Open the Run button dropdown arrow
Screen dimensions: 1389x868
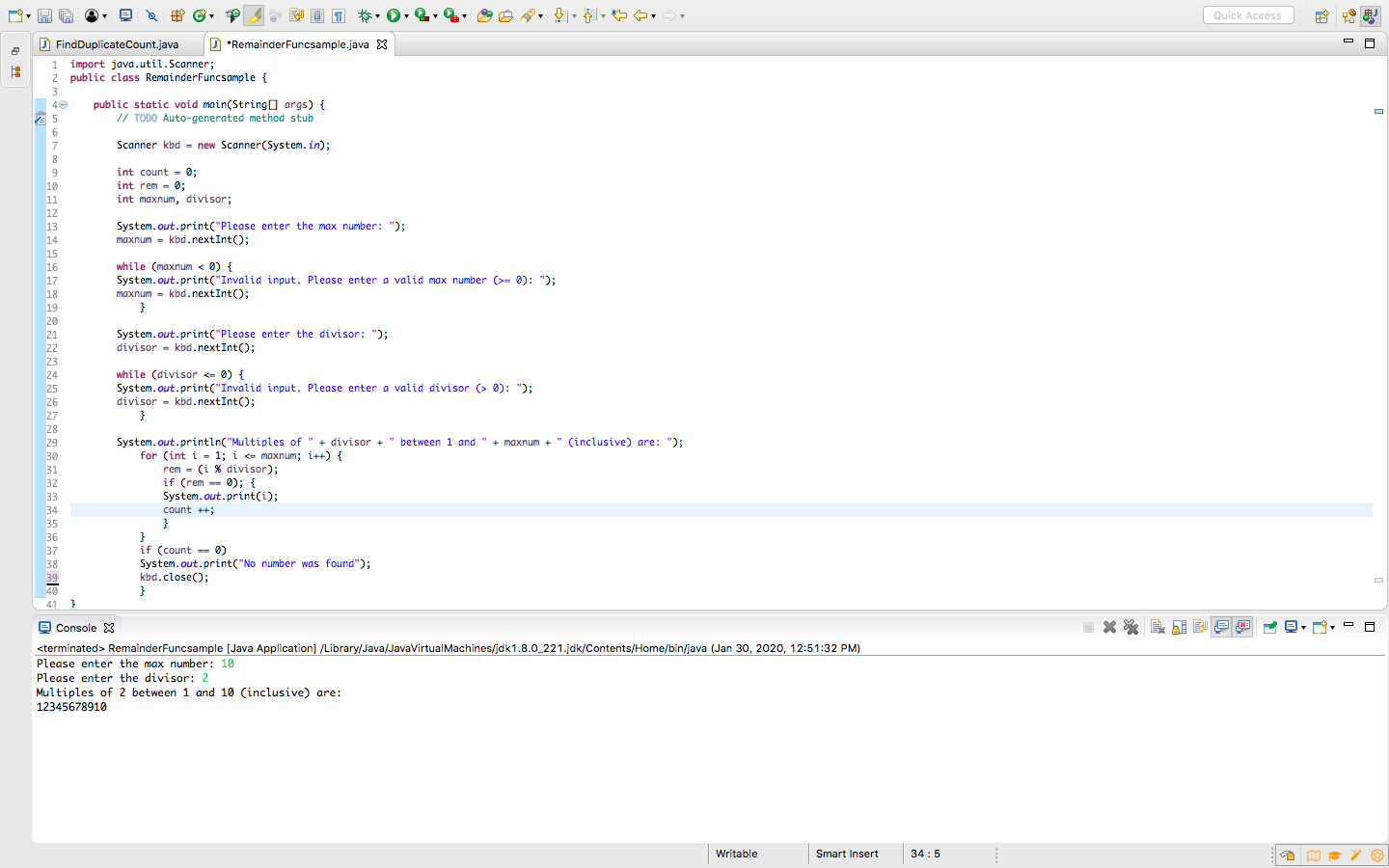click(x=406, y=15)
